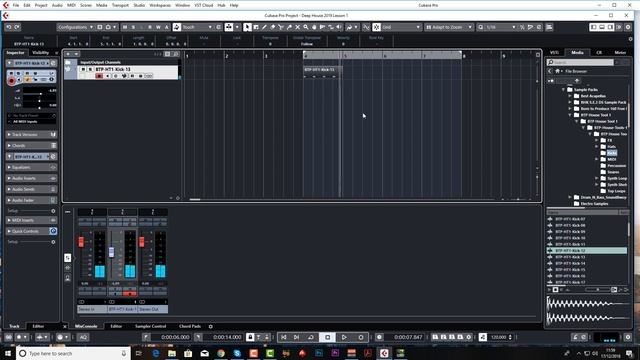Open the Touch automation mode dropdown
Image resolution: width=640 pixels, height=360 pixels.
pyautogui.click(x=197, y=27)
